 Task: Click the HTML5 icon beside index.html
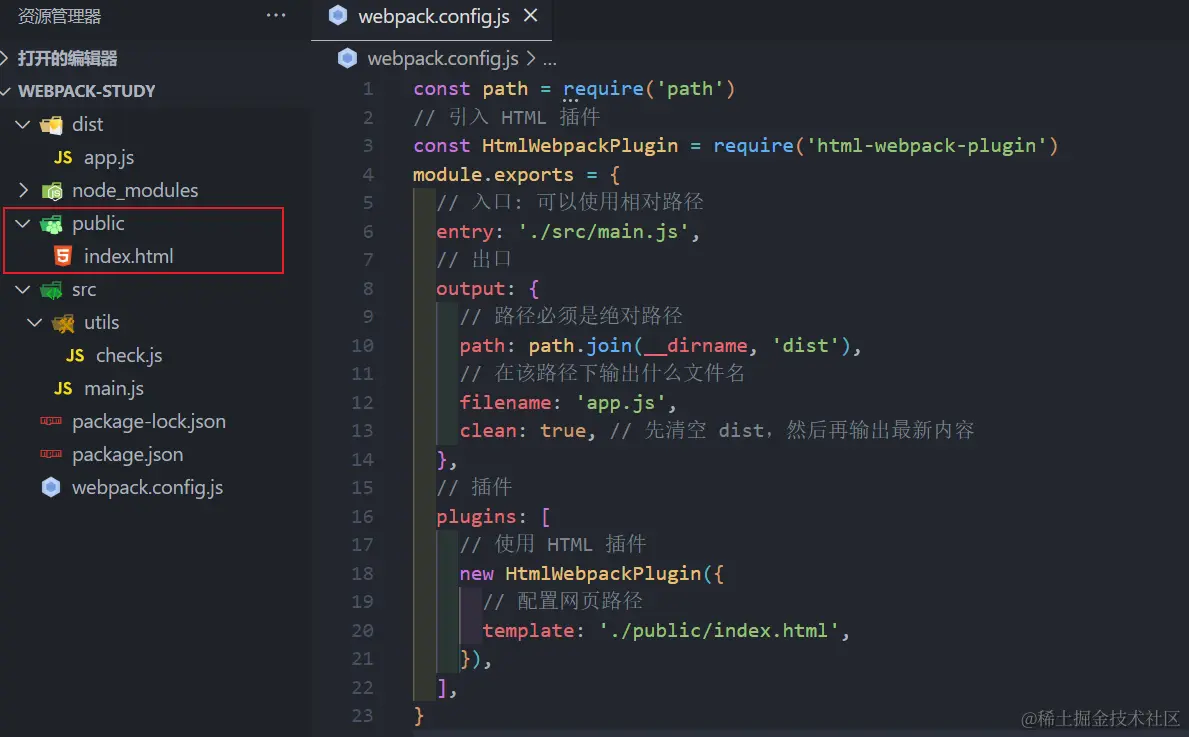(63, 256)
